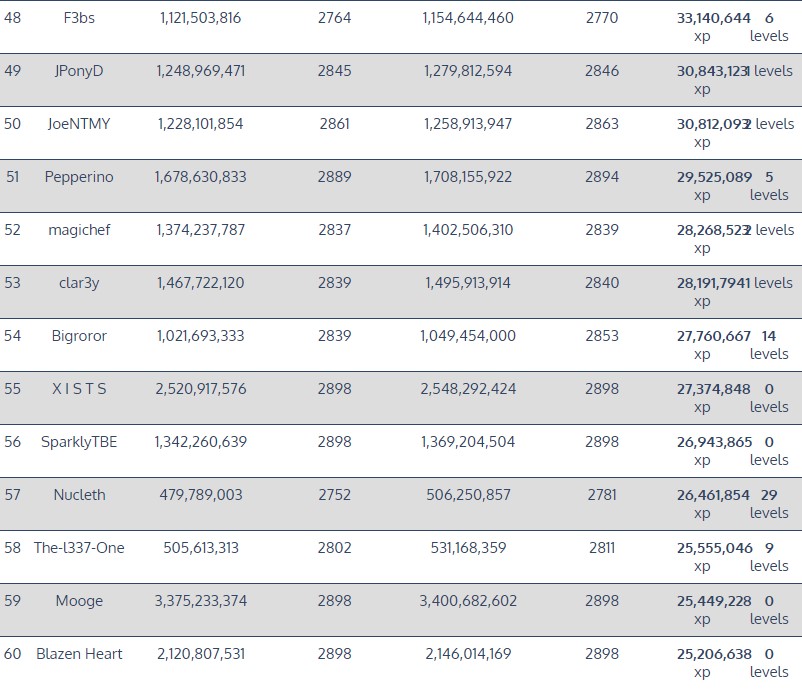This screenshot has width=802, height=689.
Task: Select the 479,789,003 starting XP cell
Action: [x=201, y=495]
